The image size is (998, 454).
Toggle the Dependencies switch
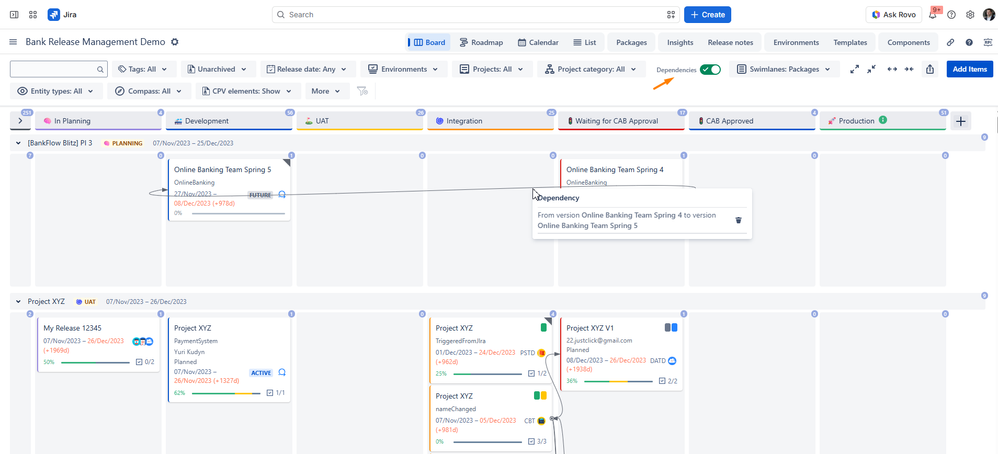click(x=710, y=69)
